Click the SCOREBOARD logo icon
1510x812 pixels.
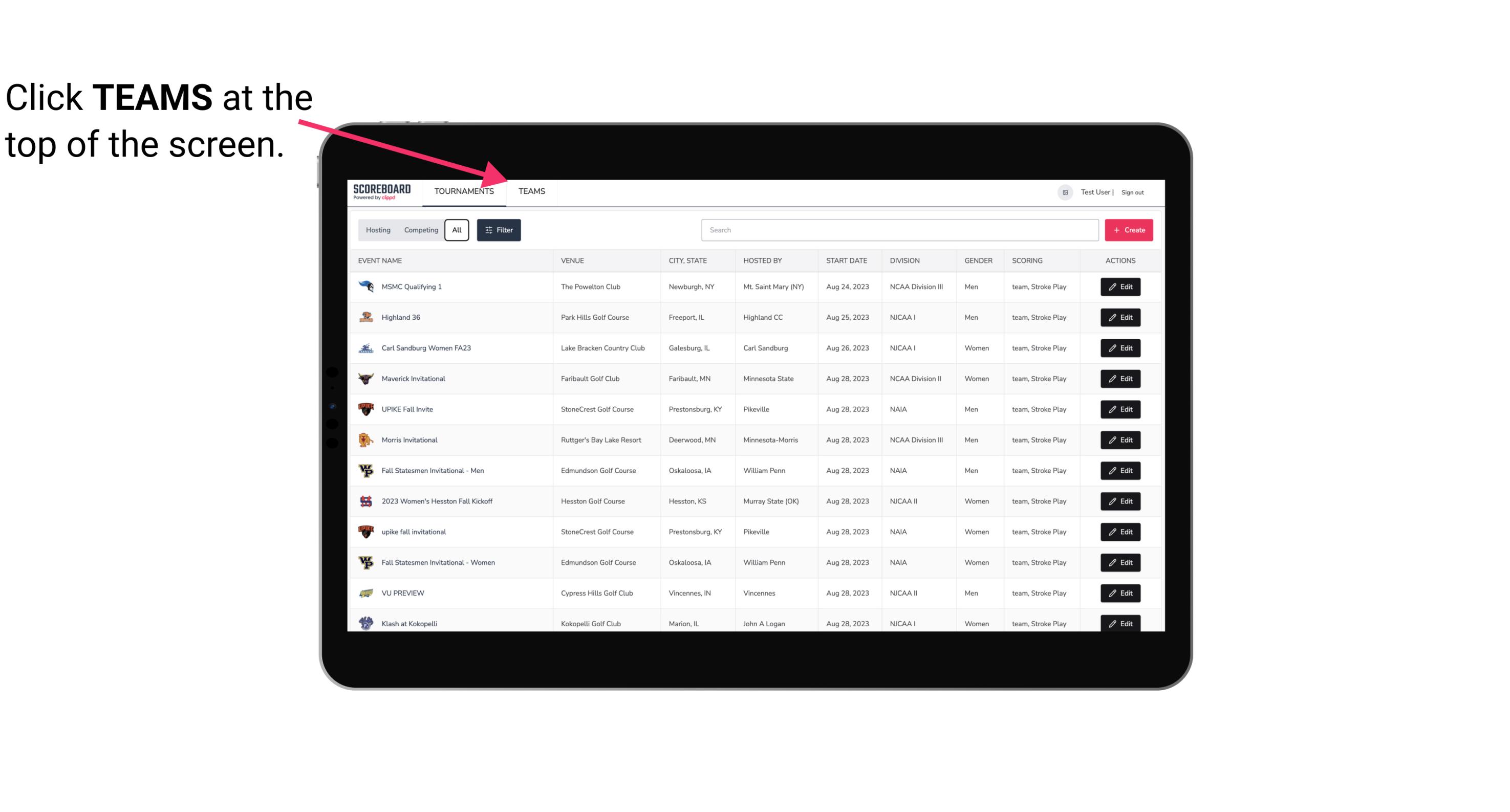click(382, 191)
